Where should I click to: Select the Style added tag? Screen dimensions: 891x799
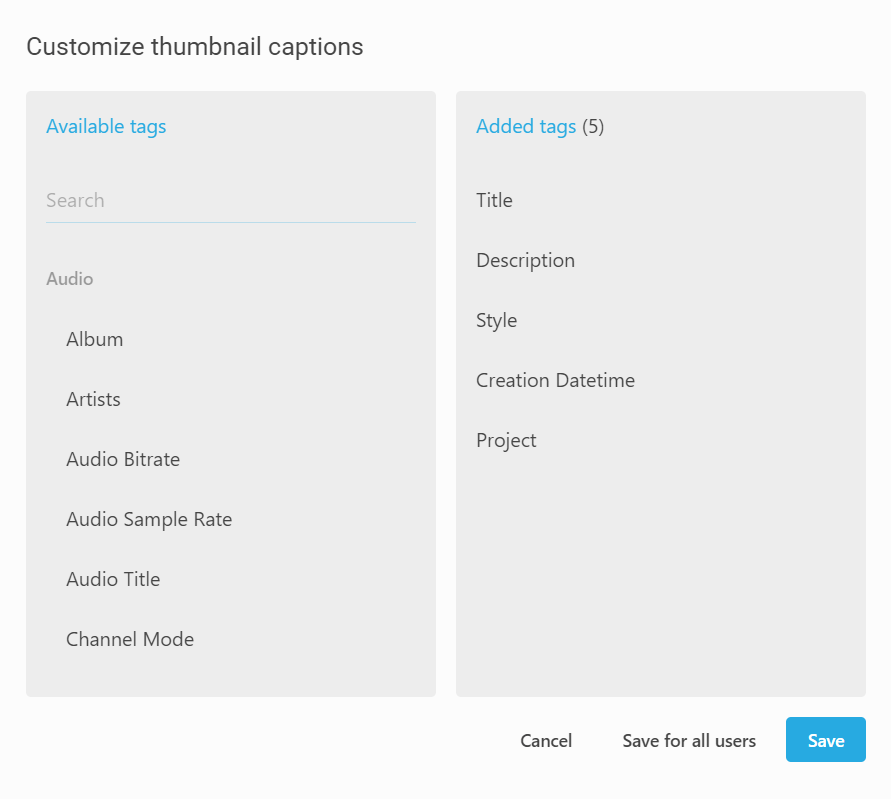[x=496, y=320]
